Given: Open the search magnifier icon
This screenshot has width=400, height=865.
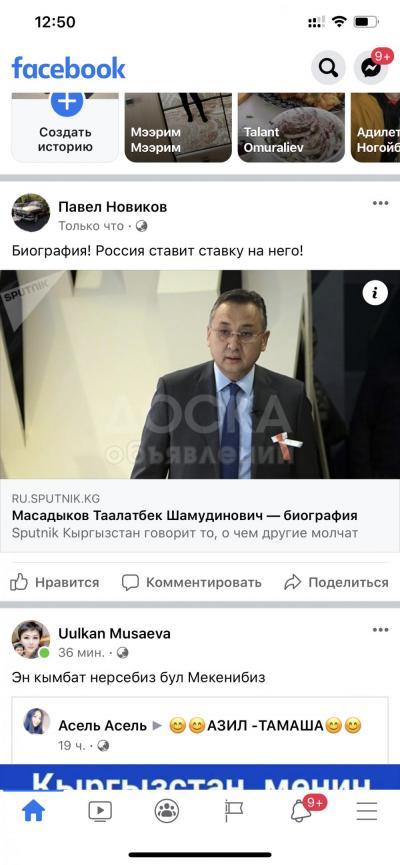Looking at the screenshot, I should (328, 68).
